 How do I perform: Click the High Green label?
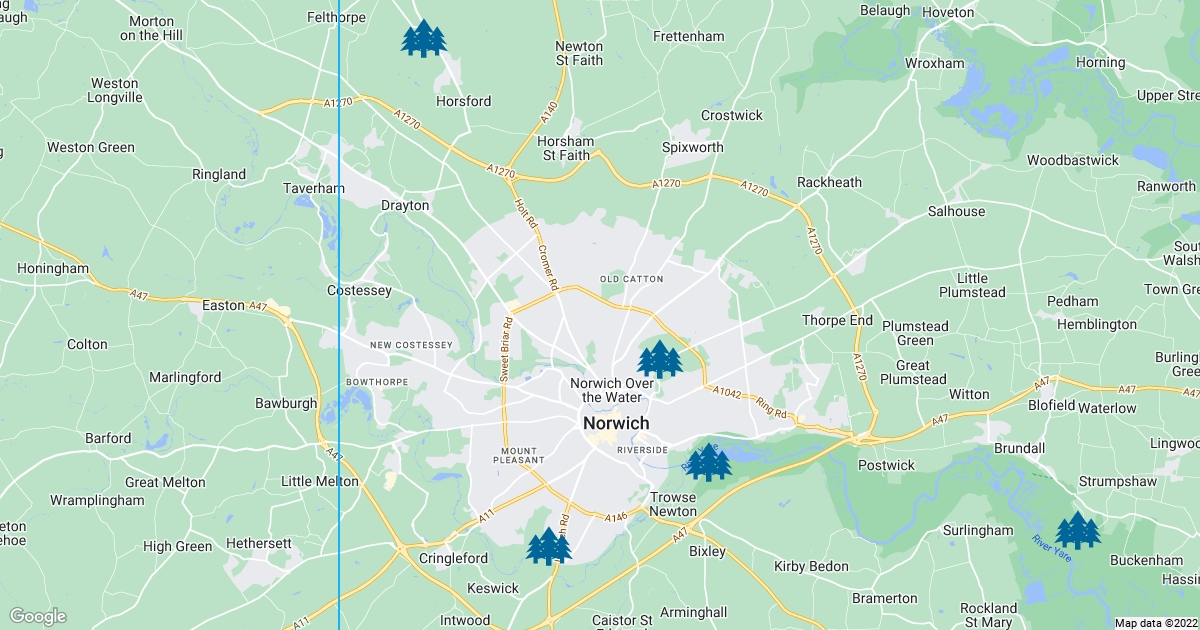pos(177,546)
